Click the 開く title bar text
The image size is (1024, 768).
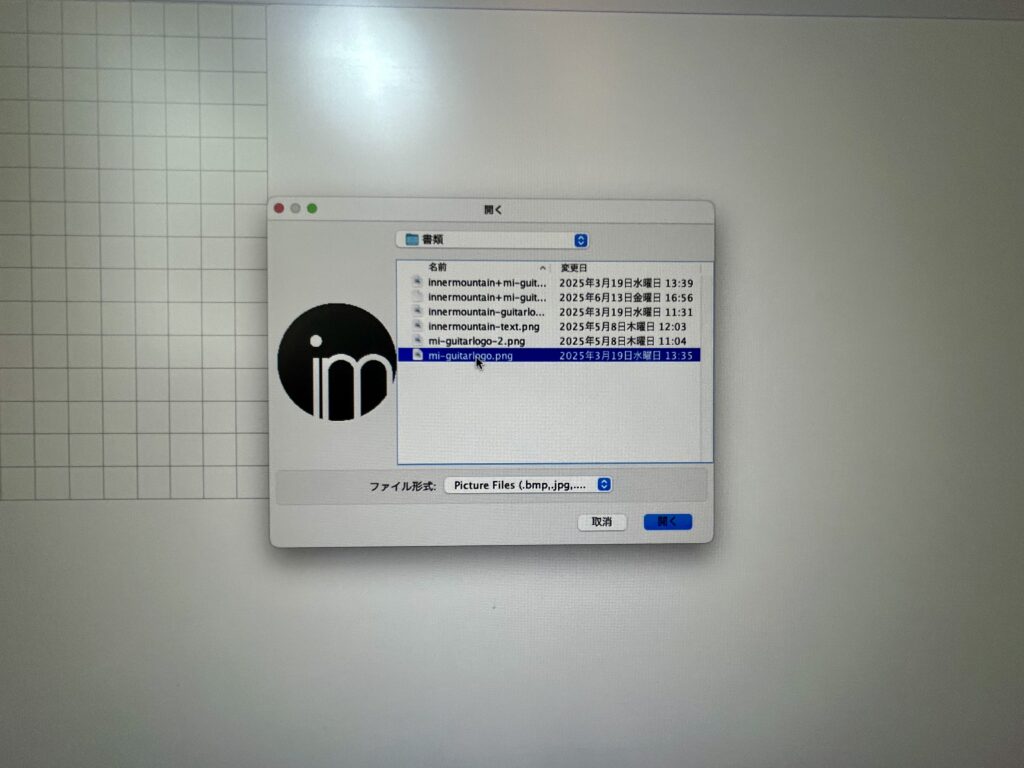493,210
